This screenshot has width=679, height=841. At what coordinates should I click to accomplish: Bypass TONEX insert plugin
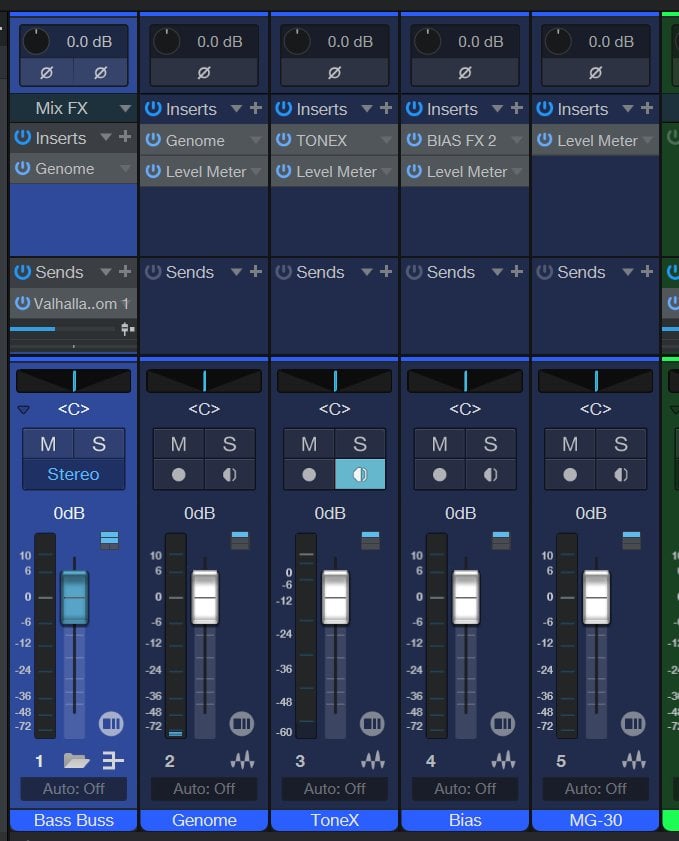click(x=283, y=140)
